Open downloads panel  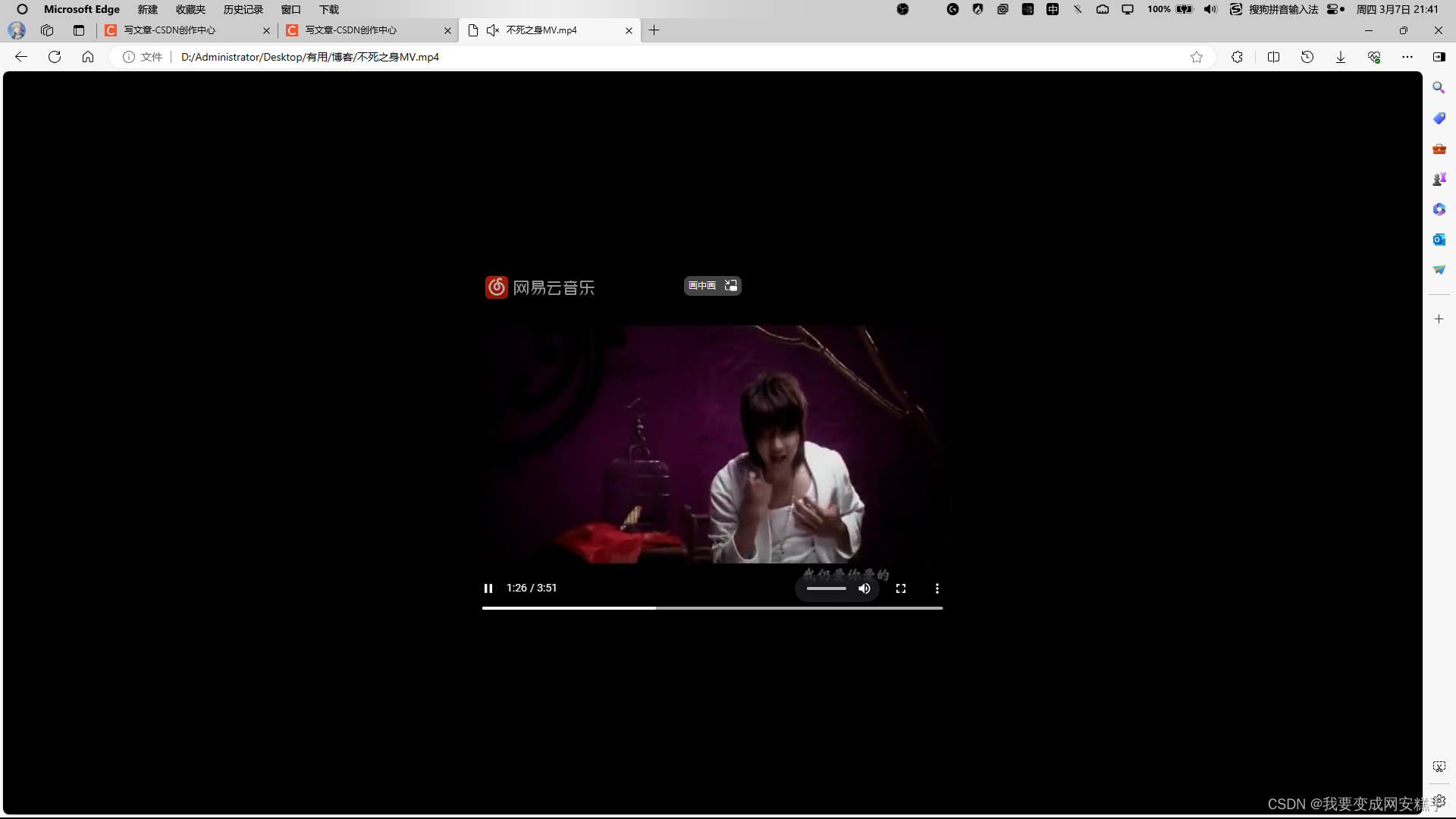(1341, 57)
